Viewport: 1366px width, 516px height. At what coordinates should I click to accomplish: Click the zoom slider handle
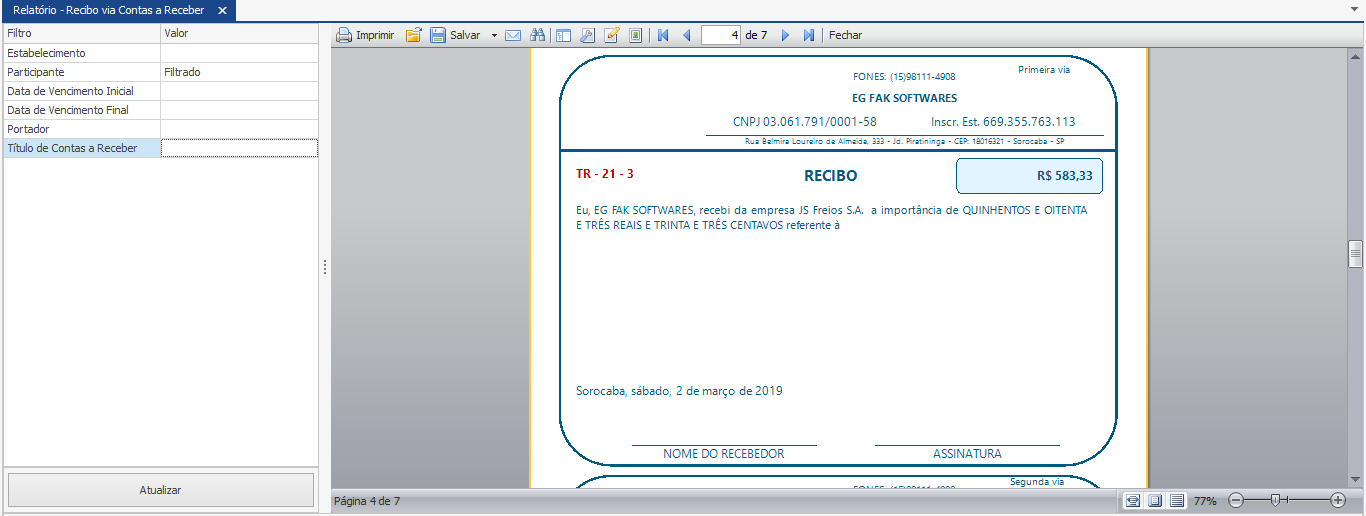tap(1275, 500)
